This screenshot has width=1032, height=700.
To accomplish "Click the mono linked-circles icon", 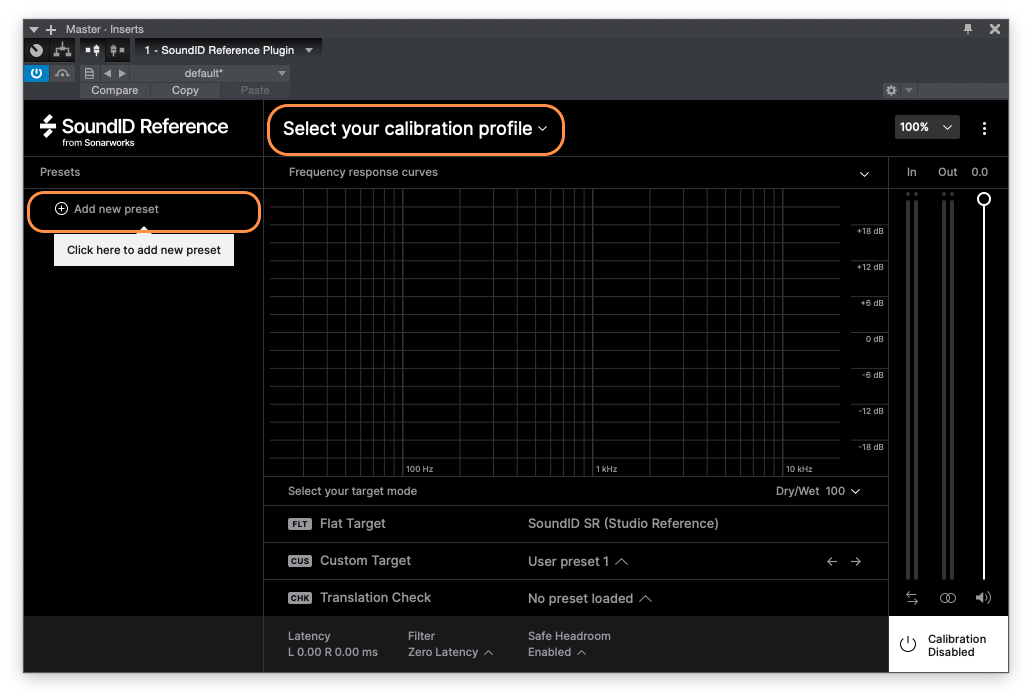I will (x=948, y=598).
